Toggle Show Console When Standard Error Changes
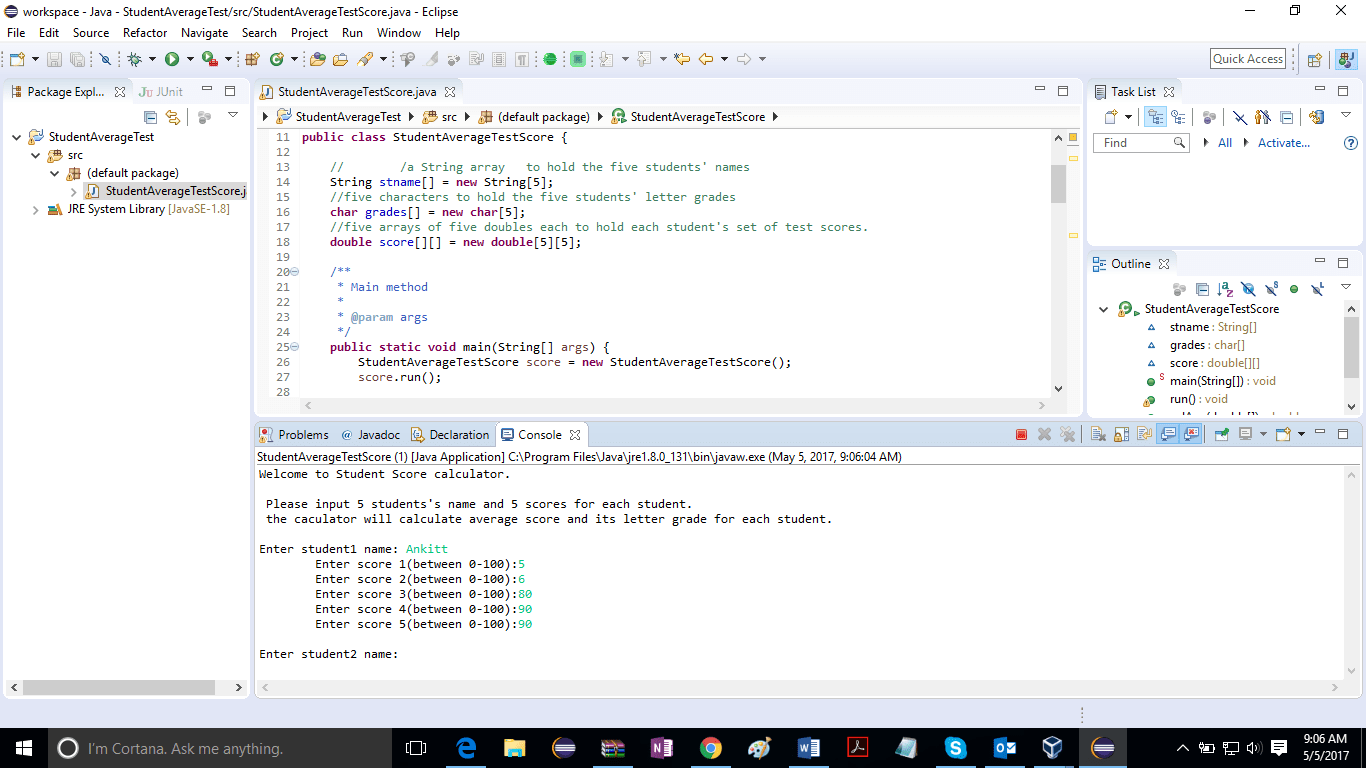Viewport: 1366px width, 768px height. click(x=1189, y=434)
